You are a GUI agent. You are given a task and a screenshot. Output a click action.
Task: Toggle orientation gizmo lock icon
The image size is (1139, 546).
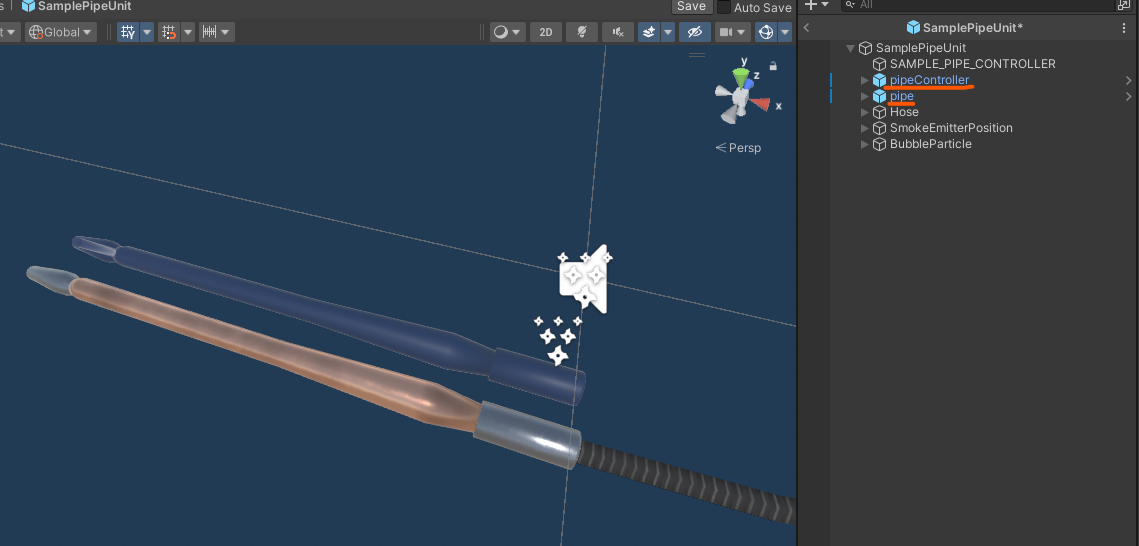tap(773, 66)
